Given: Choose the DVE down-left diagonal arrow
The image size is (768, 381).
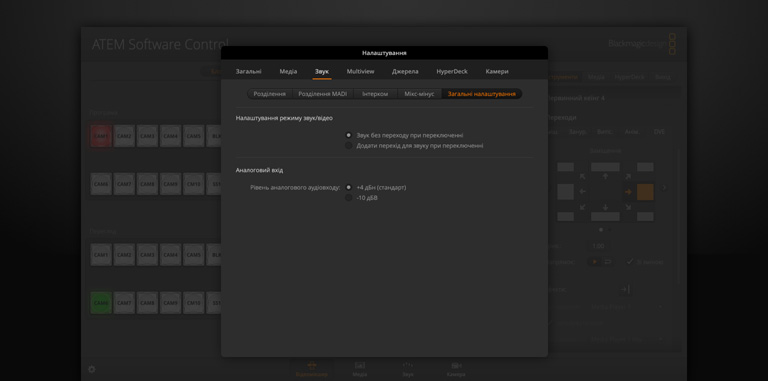Looking at the screenshot, I should (x=582, y=207).
